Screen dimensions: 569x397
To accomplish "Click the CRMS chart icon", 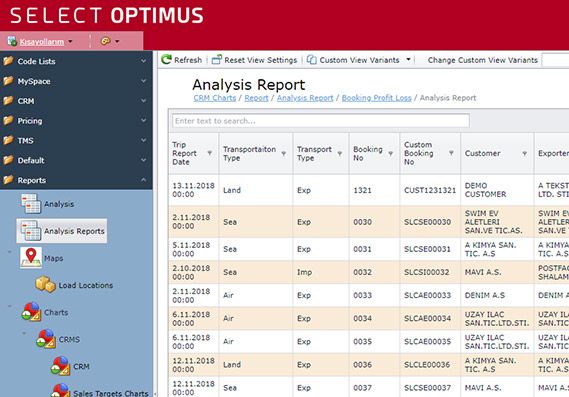I will click(46, 339).
